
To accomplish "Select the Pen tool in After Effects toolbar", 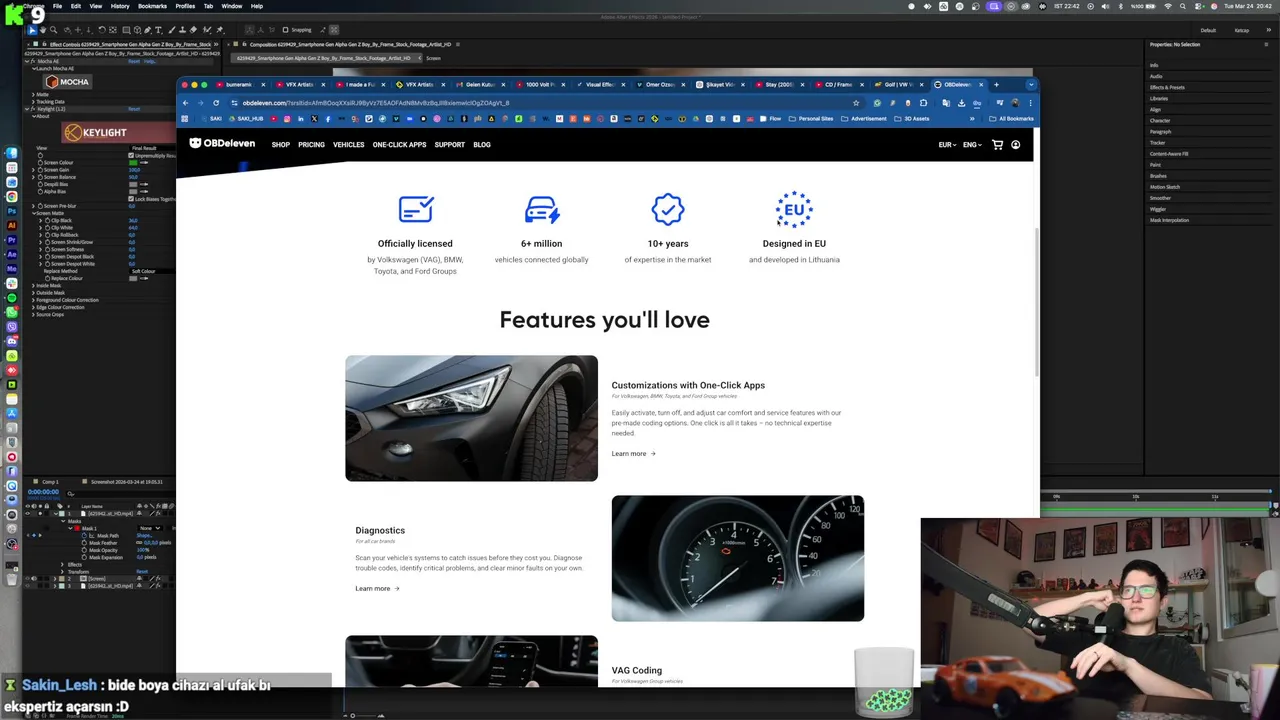I will point(147,30).
